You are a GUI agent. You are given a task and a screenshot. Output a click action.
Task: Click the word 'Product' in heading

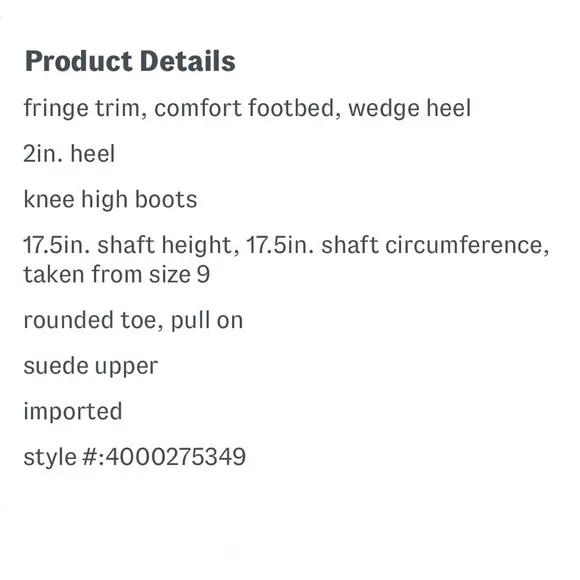[78, 61]
